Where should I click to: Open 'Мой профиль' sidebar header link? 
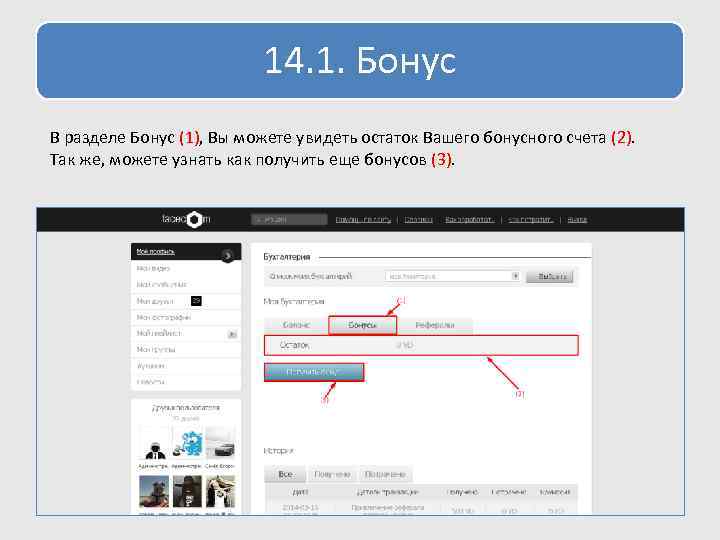156,252
